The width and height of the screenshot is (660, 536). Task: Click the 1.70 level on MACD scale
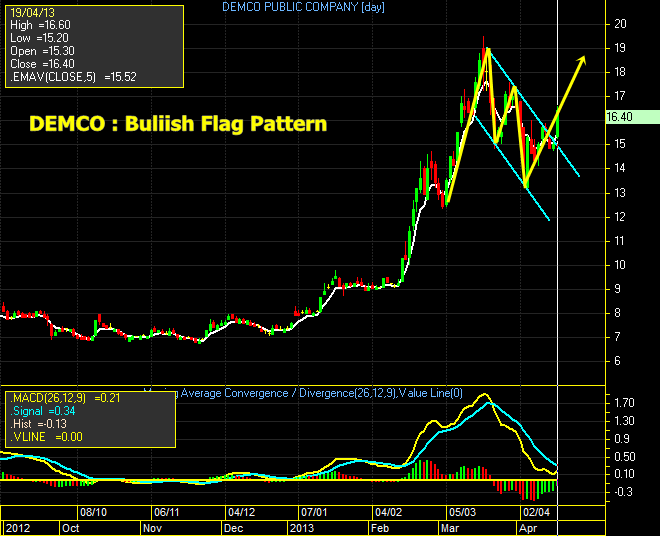(x=624, y=403)
